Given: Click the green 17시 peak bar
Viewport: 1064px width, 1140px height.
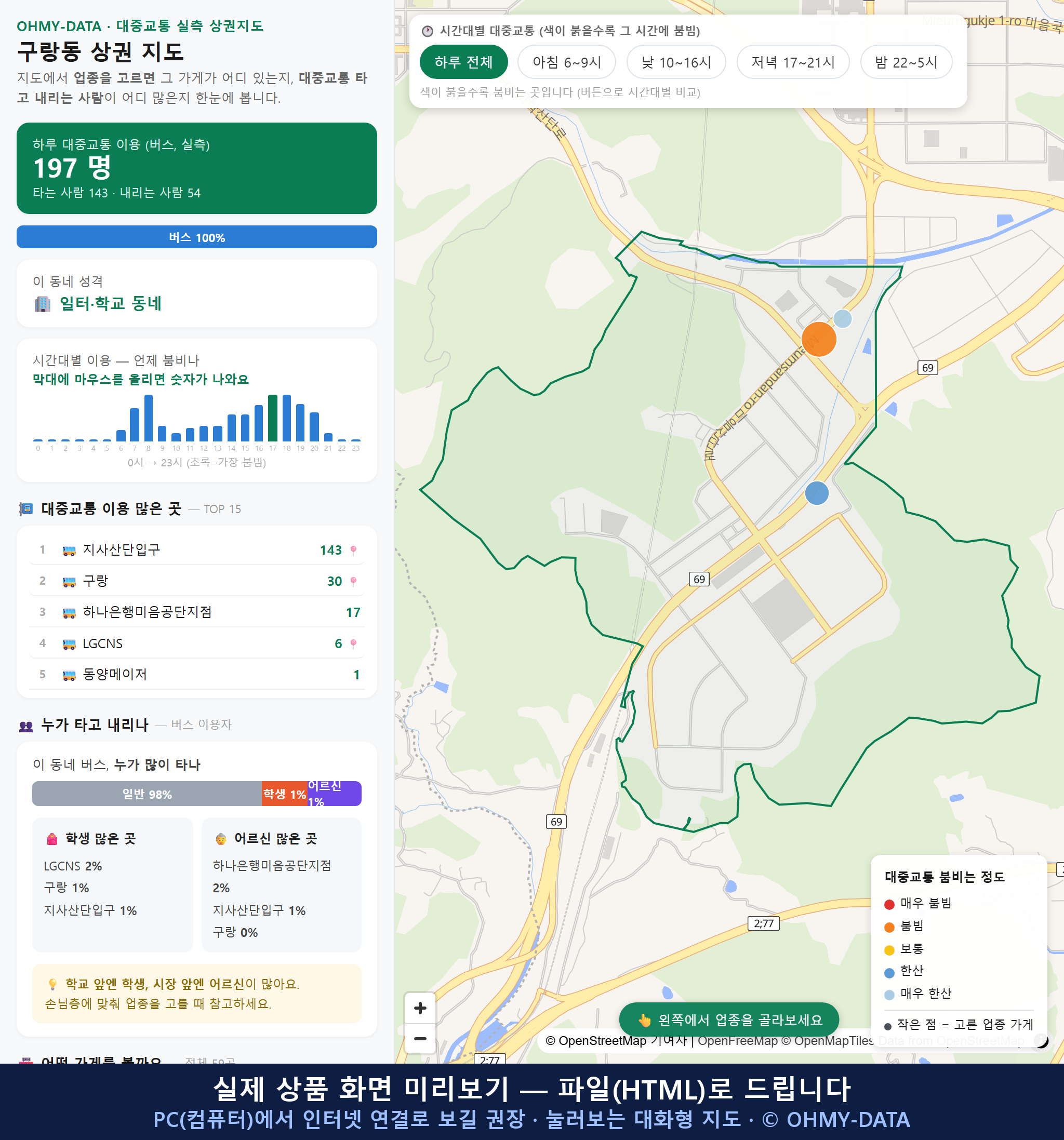Looking at the screenshot, I should pos(273,418).
